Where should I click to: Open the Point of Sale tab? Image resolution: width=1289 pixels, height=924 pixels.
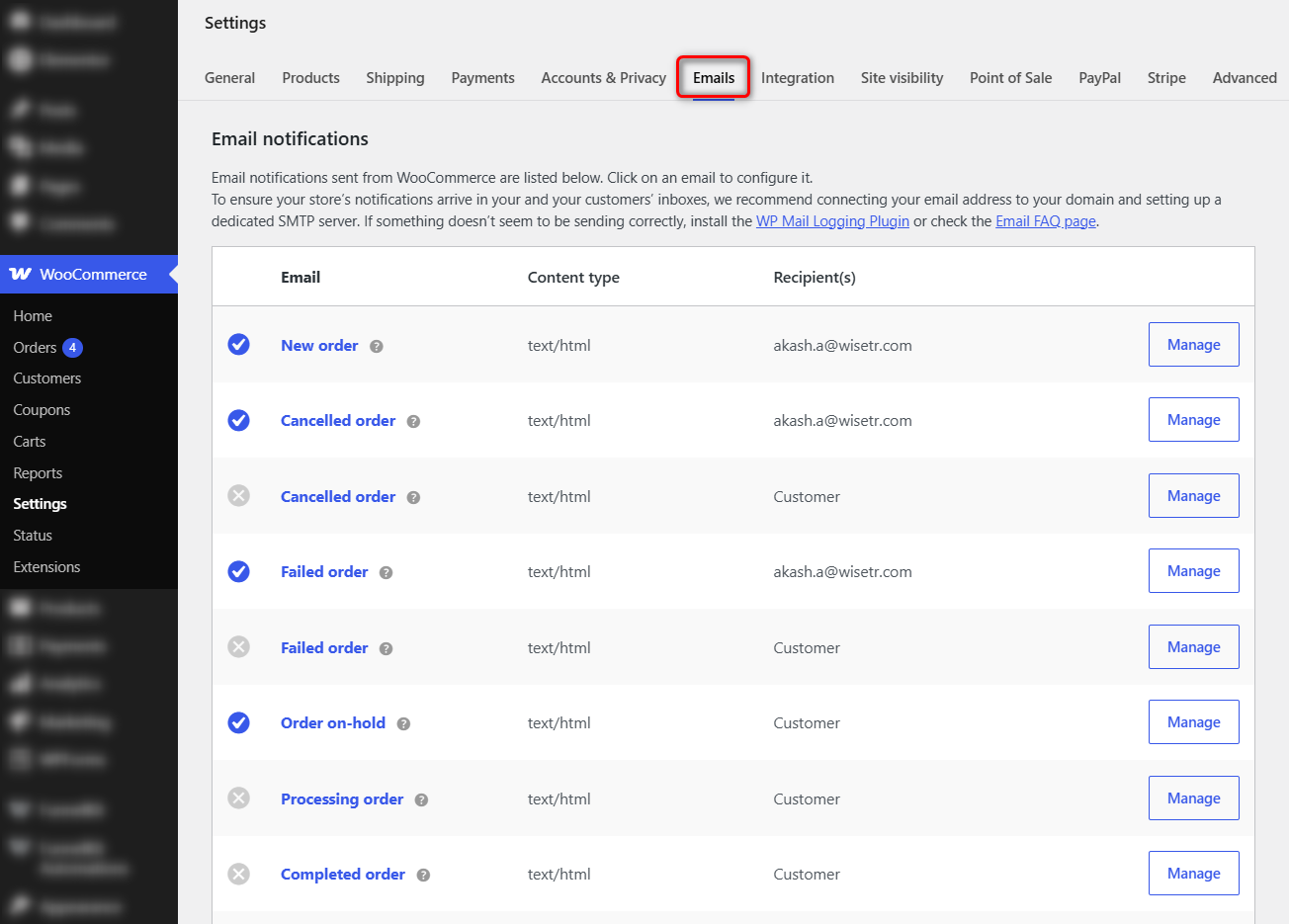click(x=1010, y=78)
